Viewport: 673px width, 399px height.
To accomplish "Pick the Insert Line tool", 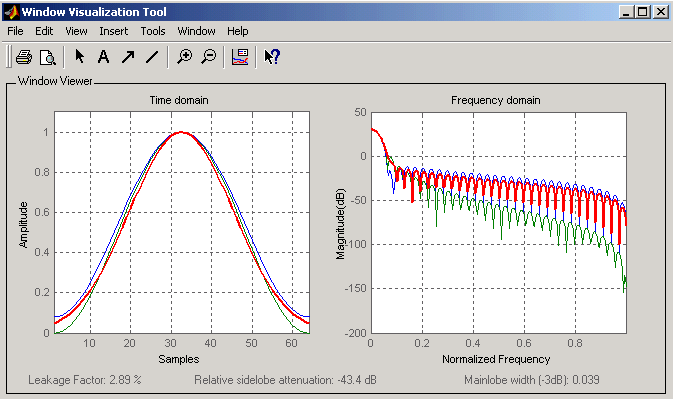I will point(152,57).
